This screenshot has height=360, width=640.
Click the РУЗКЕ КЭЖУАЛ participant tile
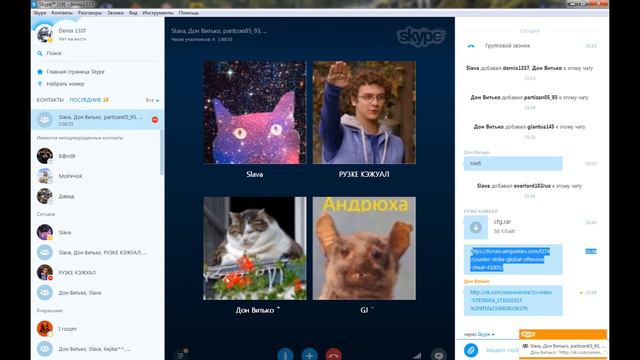(x=364, y=112)
